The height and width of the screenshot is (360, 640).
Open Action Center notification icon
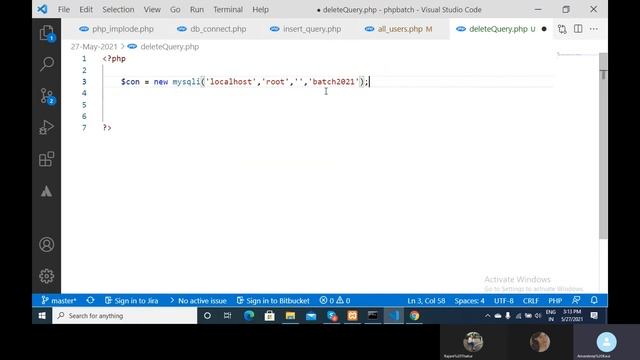coord(594,316)
